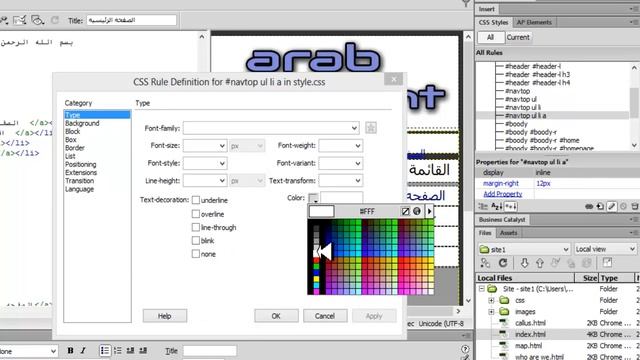Click the Add Property link
Screen dimensions: 640x360
(x=502, y=194)
